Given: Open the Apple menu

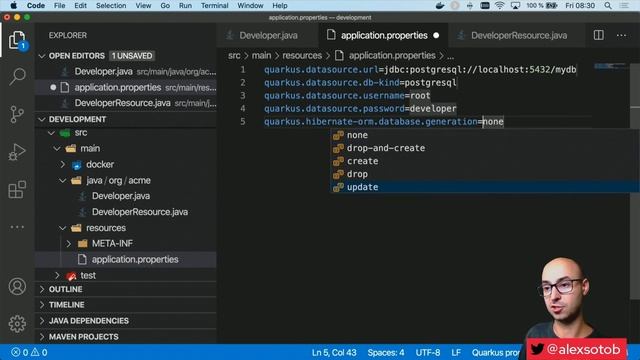Looking at the screenshot, I should click(13, 5).
